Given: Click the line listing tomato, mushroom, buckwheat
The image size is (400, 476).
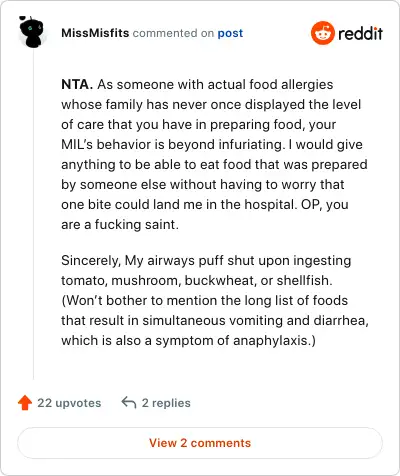Looking at the screenshot, I should click(x=197, y=280).
